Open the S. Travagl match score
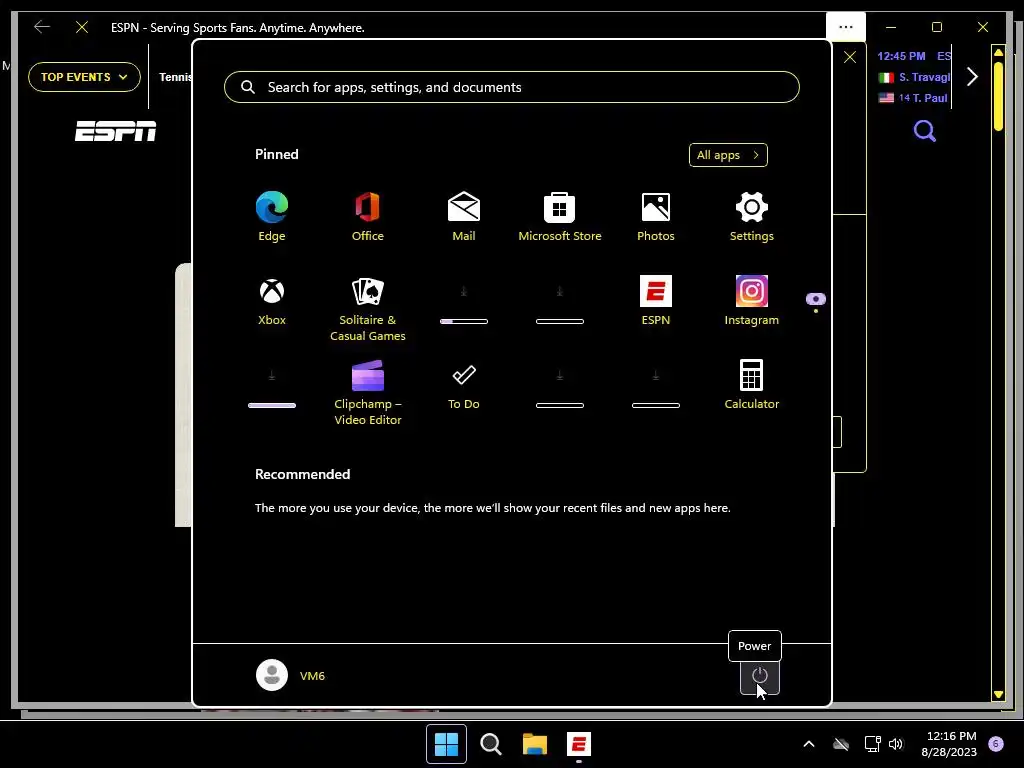 (914, 77)
